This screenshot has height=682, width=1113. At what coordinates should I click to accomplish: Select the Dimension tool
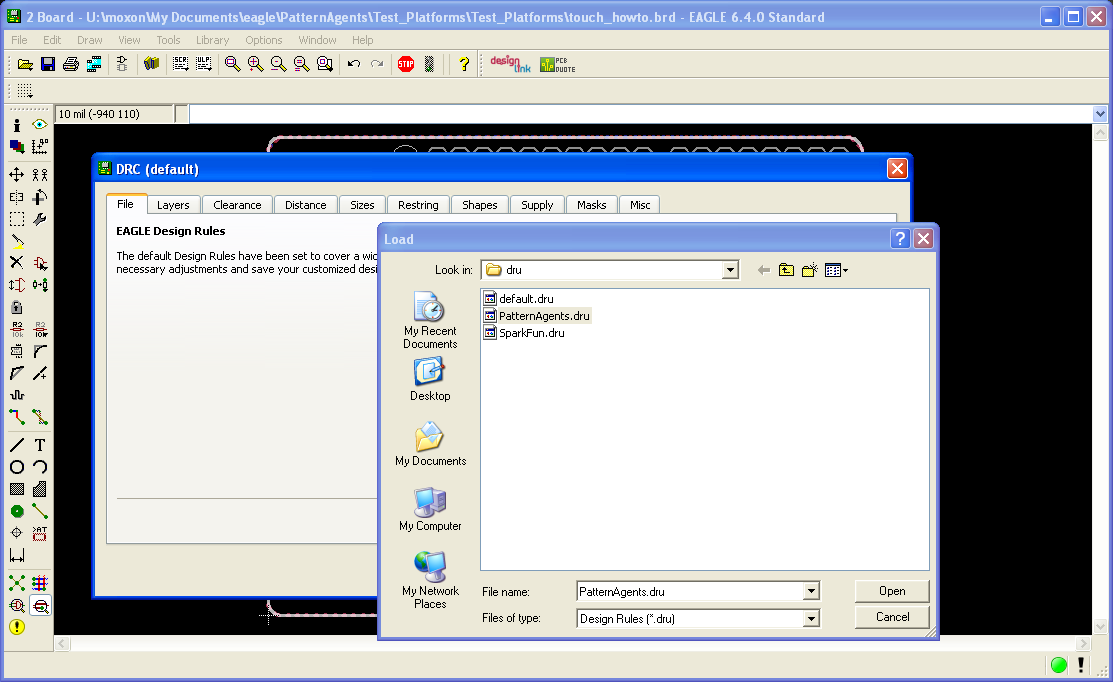pos(17,555)
